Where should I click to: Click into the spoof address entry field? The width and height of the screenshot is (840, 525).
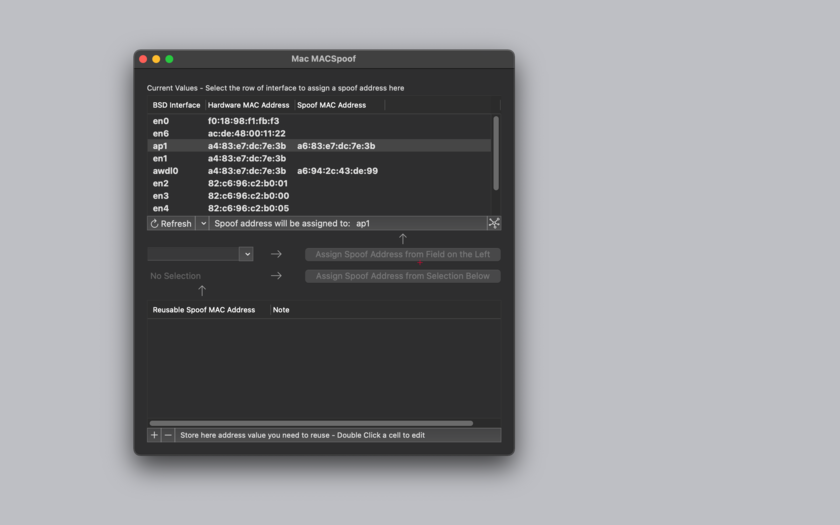pos(193,254)
